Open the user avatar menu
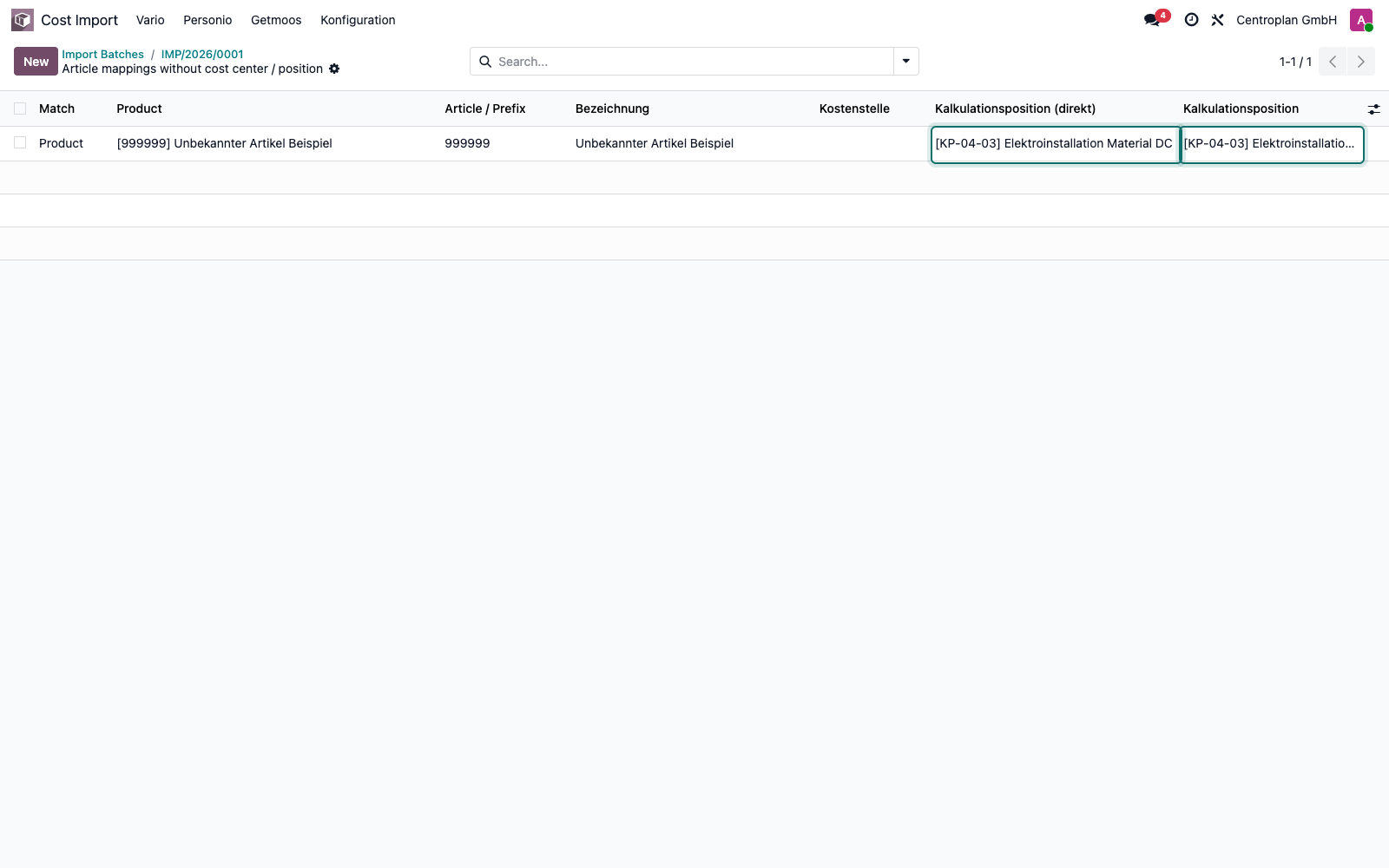 [1361, 20]
